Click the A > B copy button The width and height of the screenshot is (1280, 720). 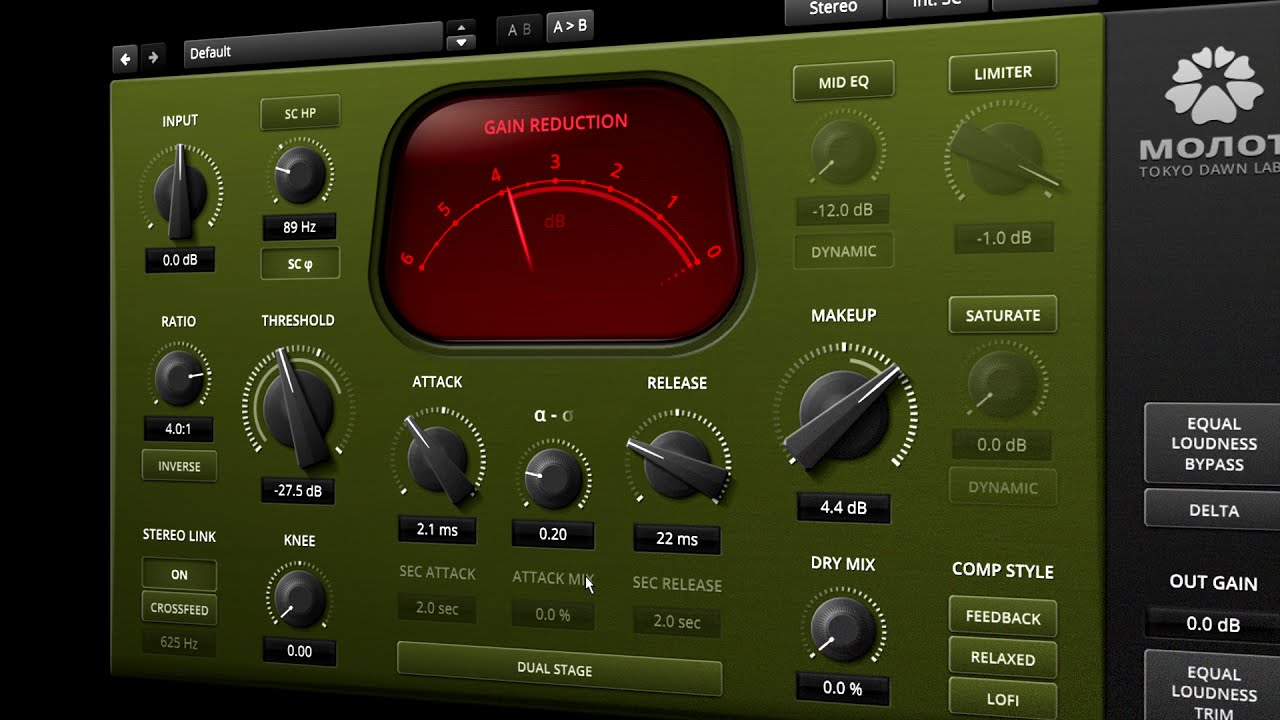[x=570, y=27]
